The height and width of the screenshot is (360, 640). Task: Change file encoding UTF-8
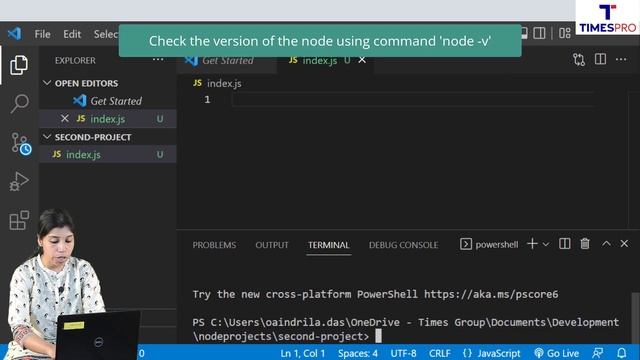(403, 353)
